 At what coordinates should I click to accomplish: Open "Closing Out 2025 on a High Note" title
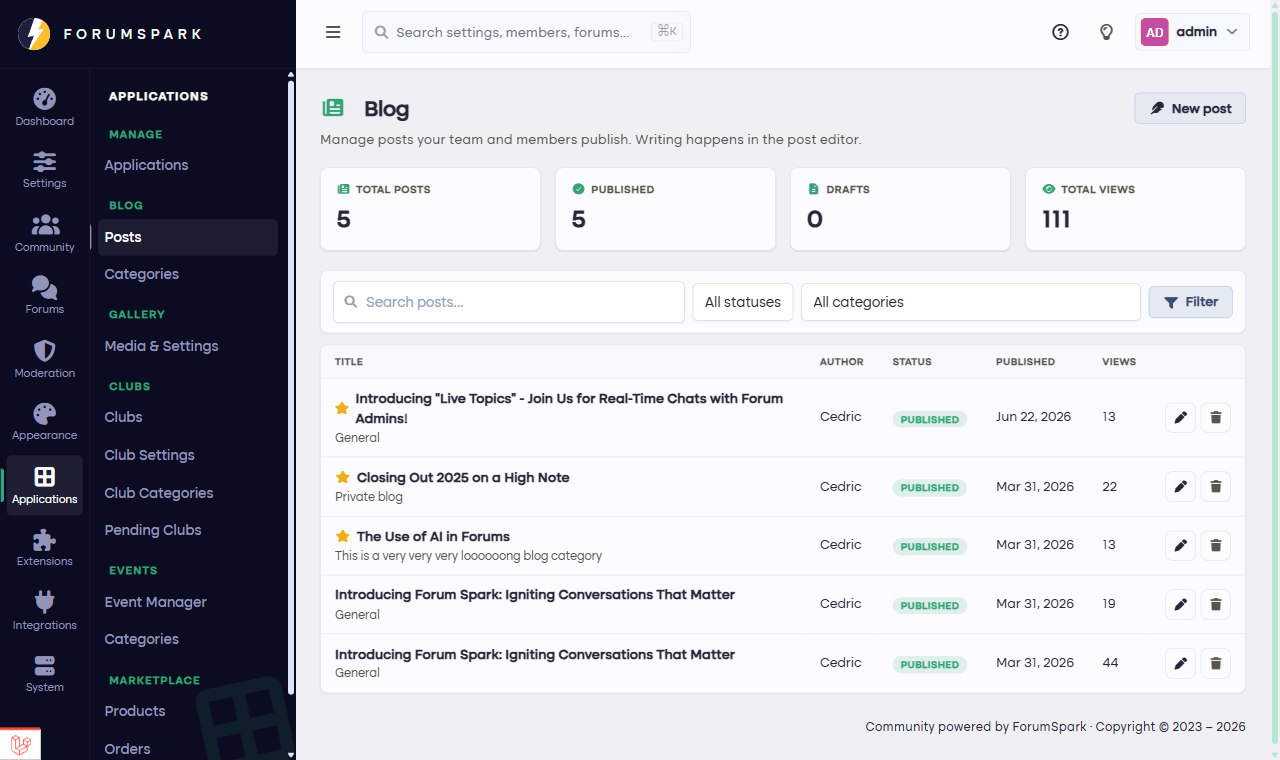click(x=463, y=477)
